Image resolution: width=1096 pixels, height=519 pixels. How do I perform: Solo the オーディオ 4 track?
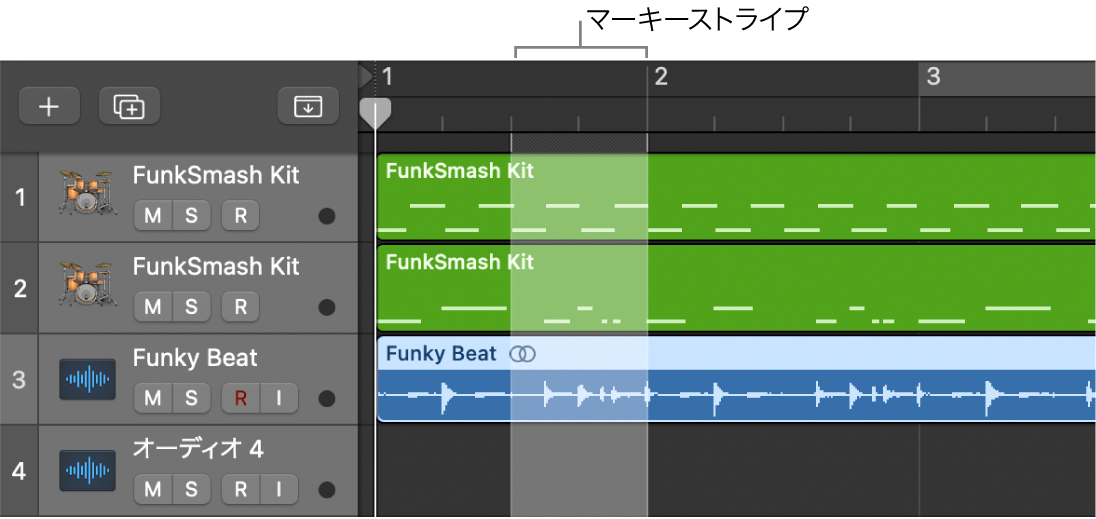pyautogui.click(x=191, y=489)
